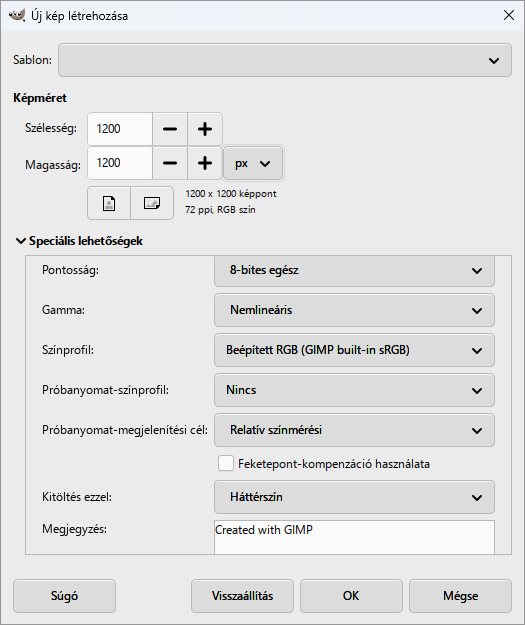
Task: Click the Pontosság label
Action: coord(71,270)
